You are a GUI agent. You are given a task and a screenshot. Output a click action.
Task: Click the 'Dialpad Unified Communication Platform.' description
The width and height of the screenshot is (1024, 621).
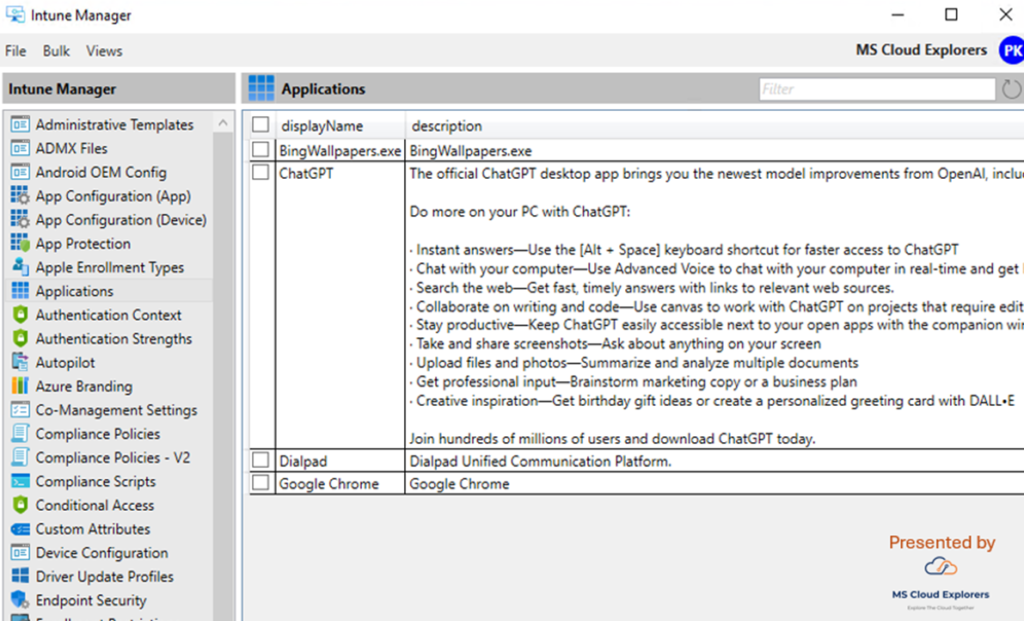pos(540,461)
